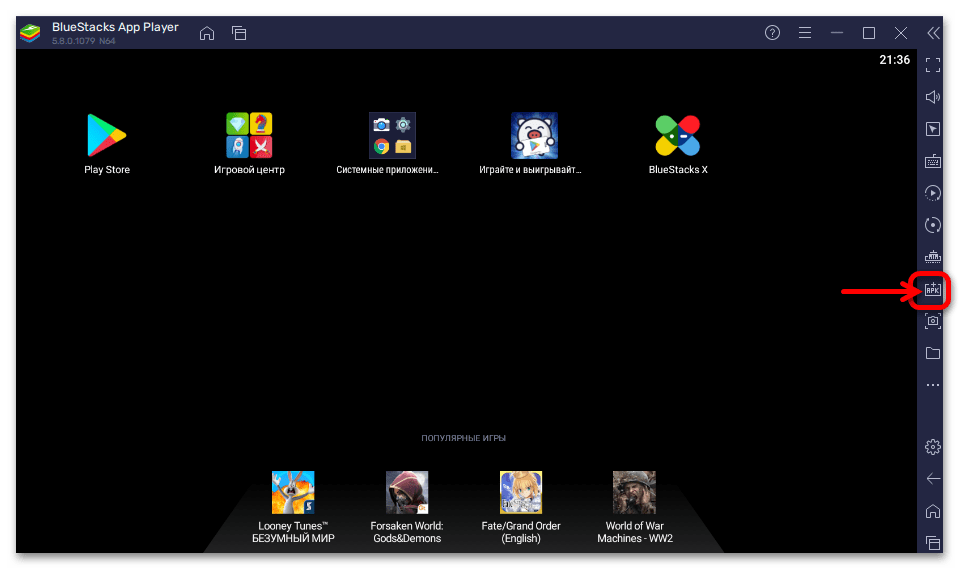Image resolution: width=959 pixels, height=569 pixels.
Task: Open Looney Tunes БЕЗУМНЫЙ МИР game
Action: point(293,492)
